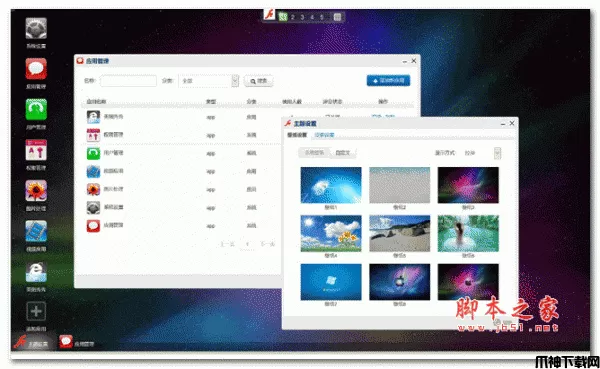
Task: Open the category dropdown in App Management
Action: (x=209, y=81)
